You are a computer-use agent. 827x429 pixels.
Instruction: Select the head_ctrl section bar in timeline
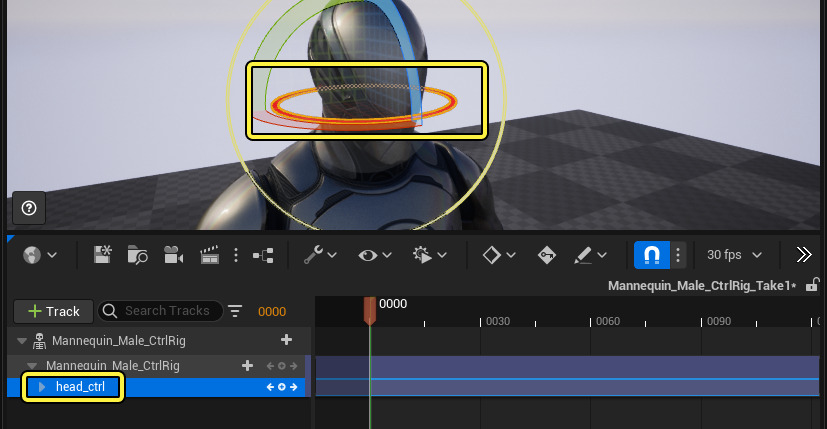click(x=567, y=387)
